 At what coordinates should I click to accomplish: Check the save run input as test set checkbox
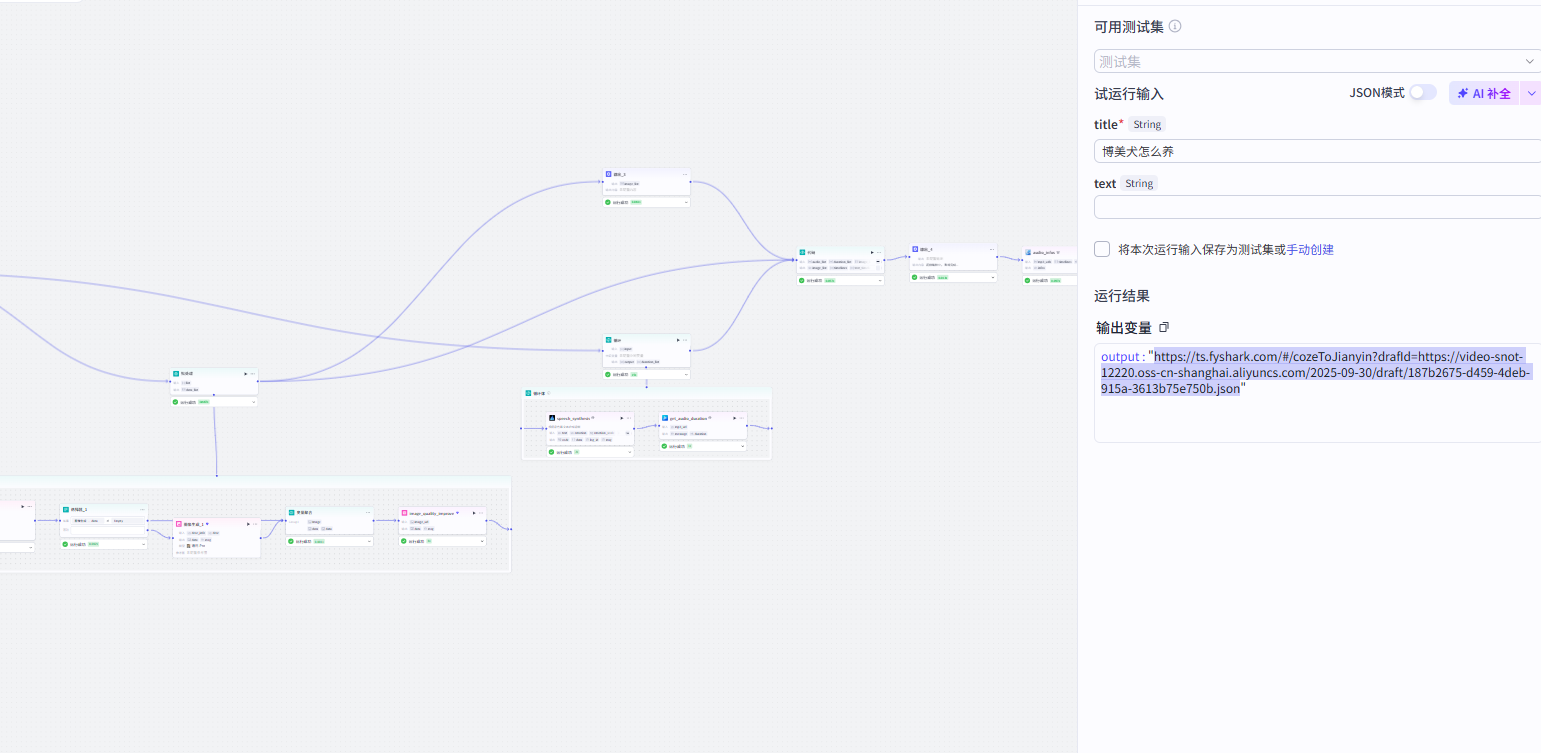[x=1102, y=249]
